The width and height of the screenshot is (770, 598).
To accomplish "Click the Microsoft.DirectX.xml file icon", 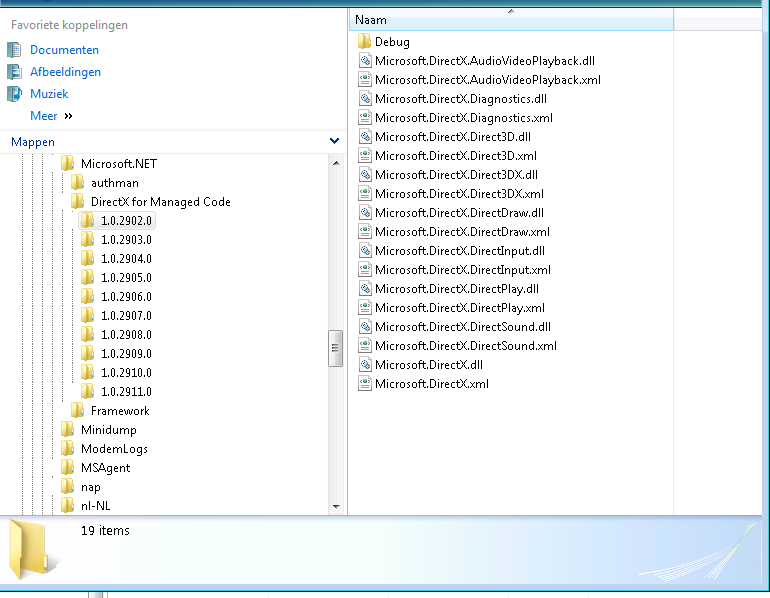I will tap(364, 384).
